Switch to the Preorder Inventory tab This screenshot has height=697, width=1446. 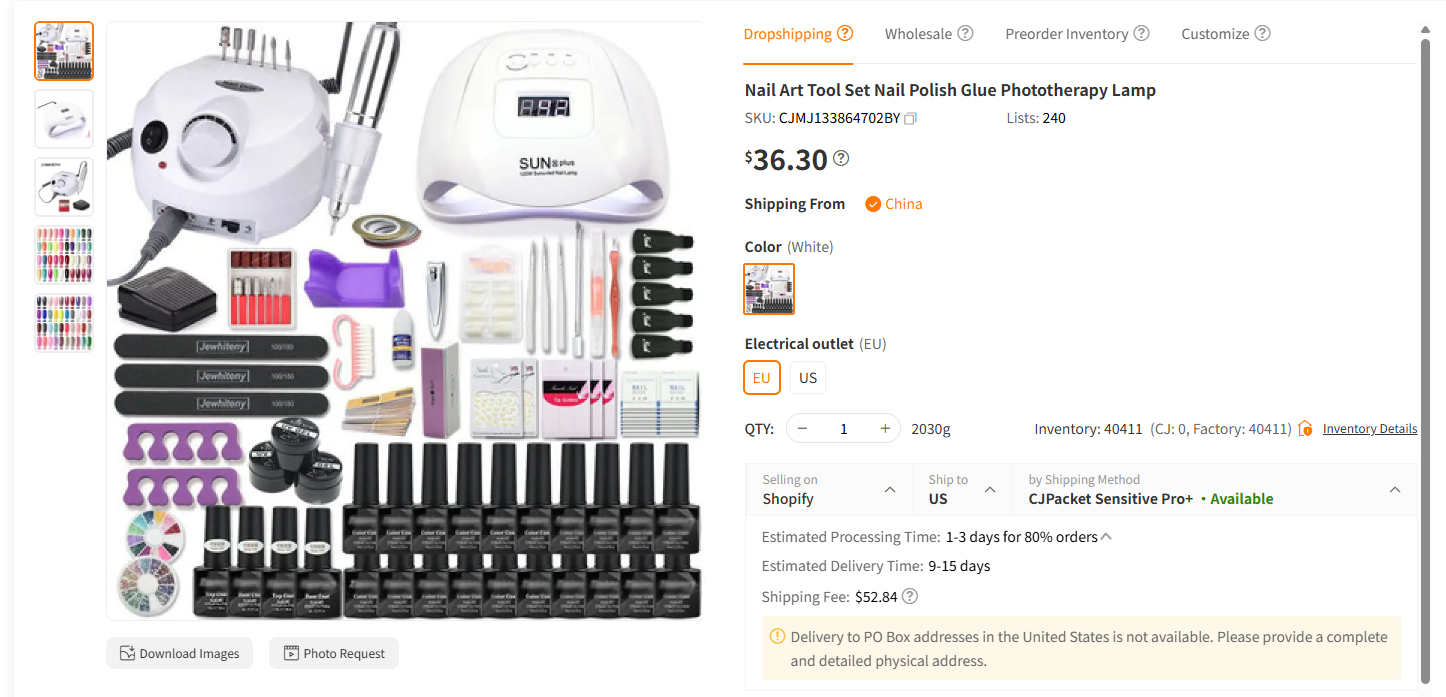[1066, 33]
